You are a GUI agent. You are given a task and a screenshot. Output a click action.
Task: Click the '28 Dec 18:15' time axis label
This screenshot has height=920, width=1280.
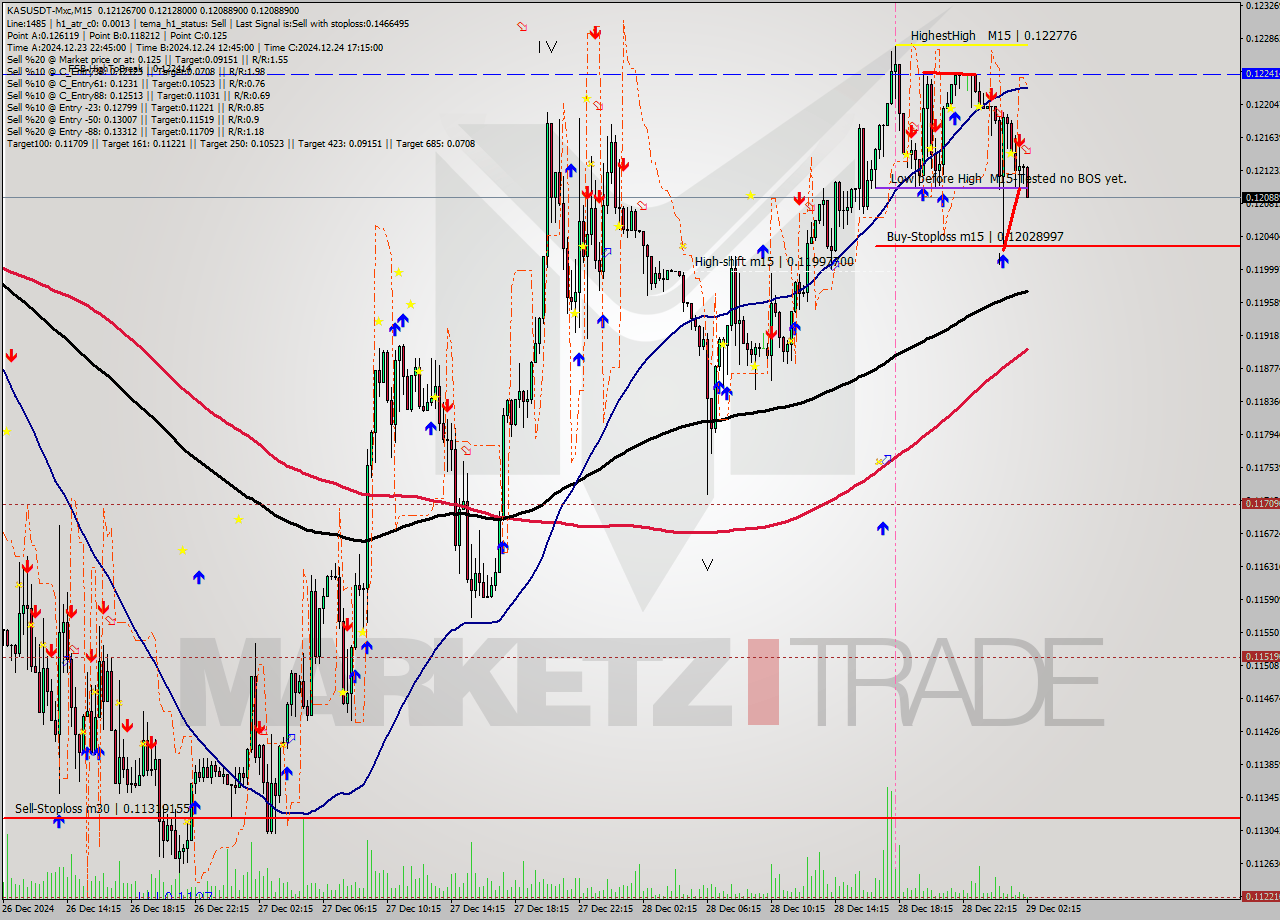(927, 910)
